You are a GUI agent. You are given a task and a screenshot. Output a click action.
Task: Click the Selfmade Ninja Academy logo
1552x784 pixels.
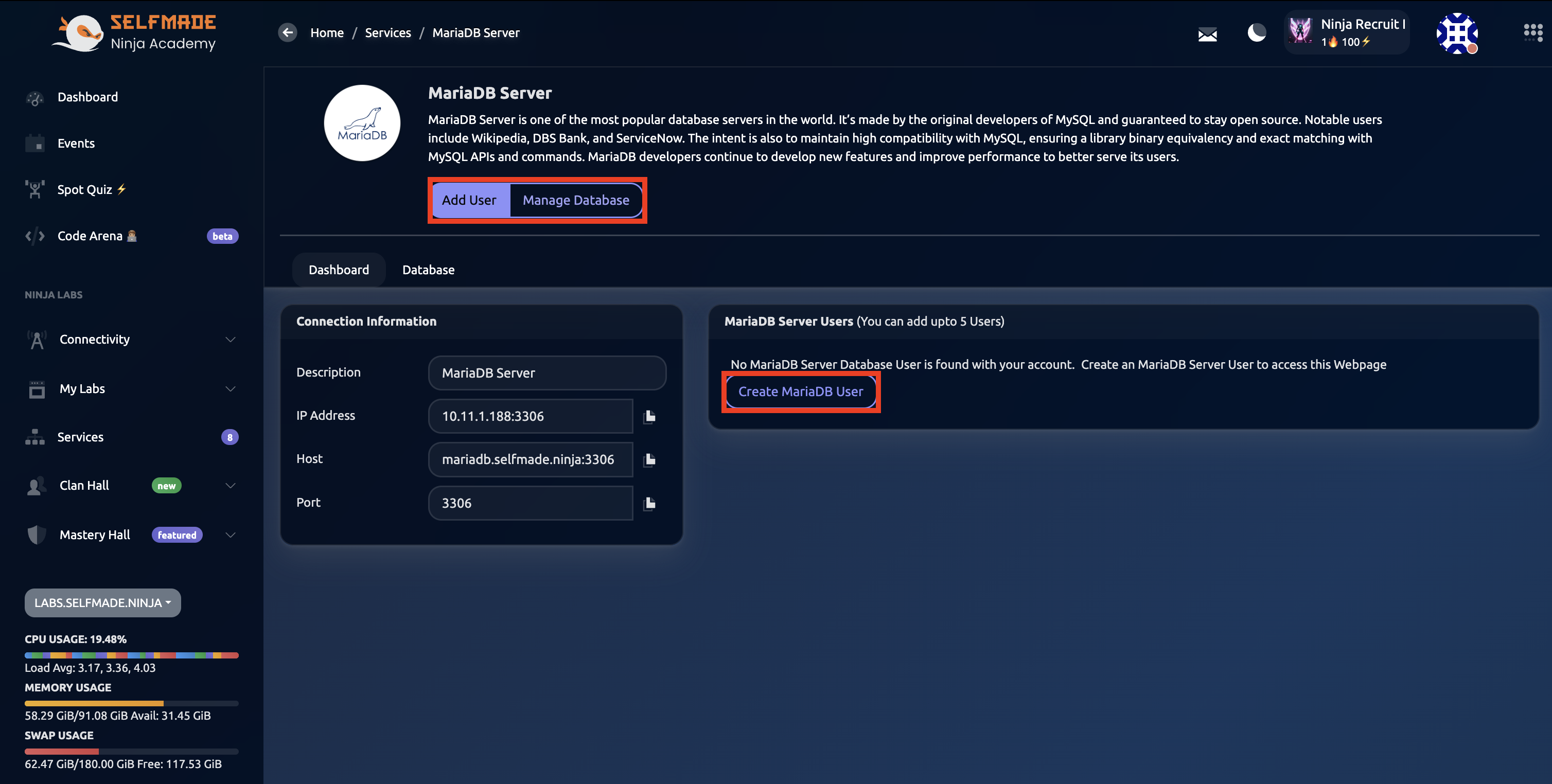[x=134, y=32]
